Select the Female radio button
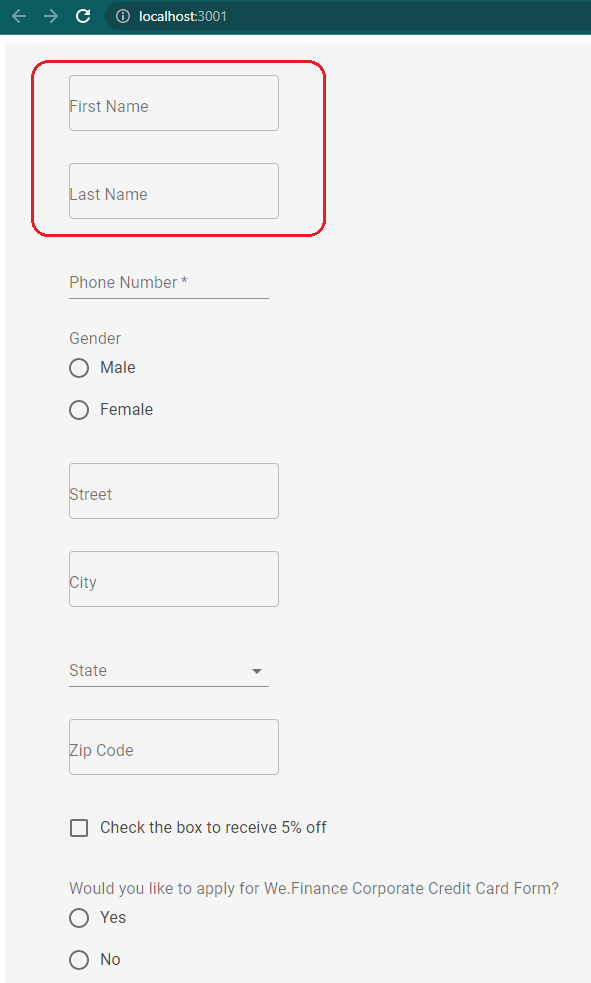This screenshot has height=983, width=591. [79, 410]
